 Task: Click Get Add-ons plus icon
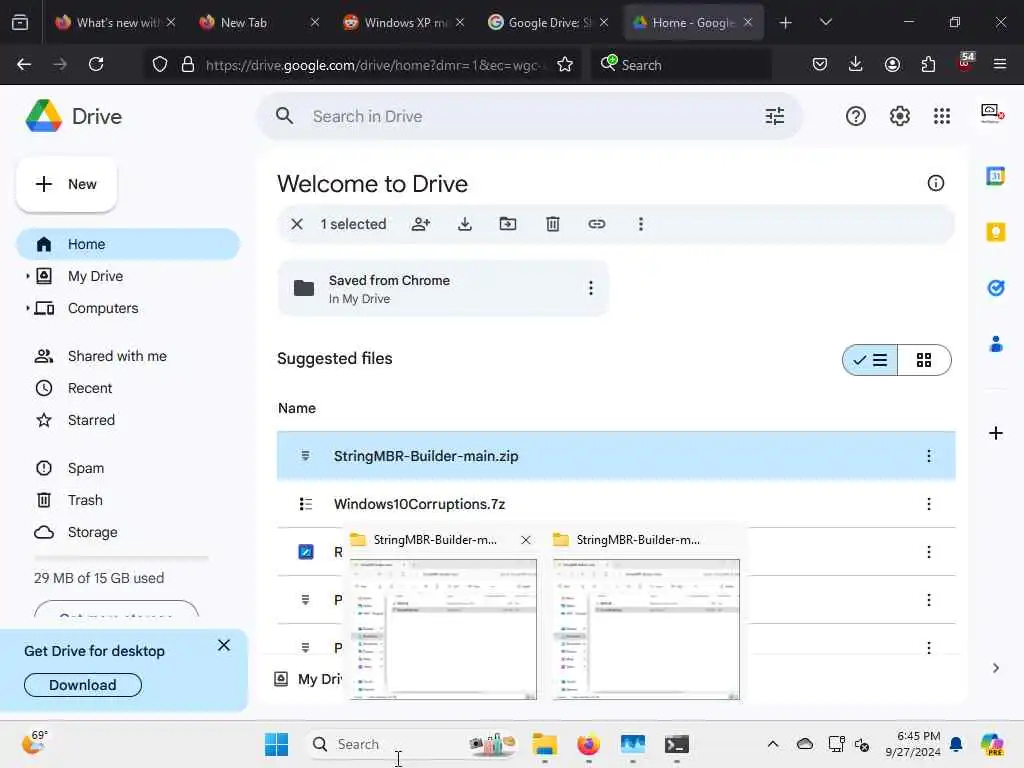coord(995,433)
